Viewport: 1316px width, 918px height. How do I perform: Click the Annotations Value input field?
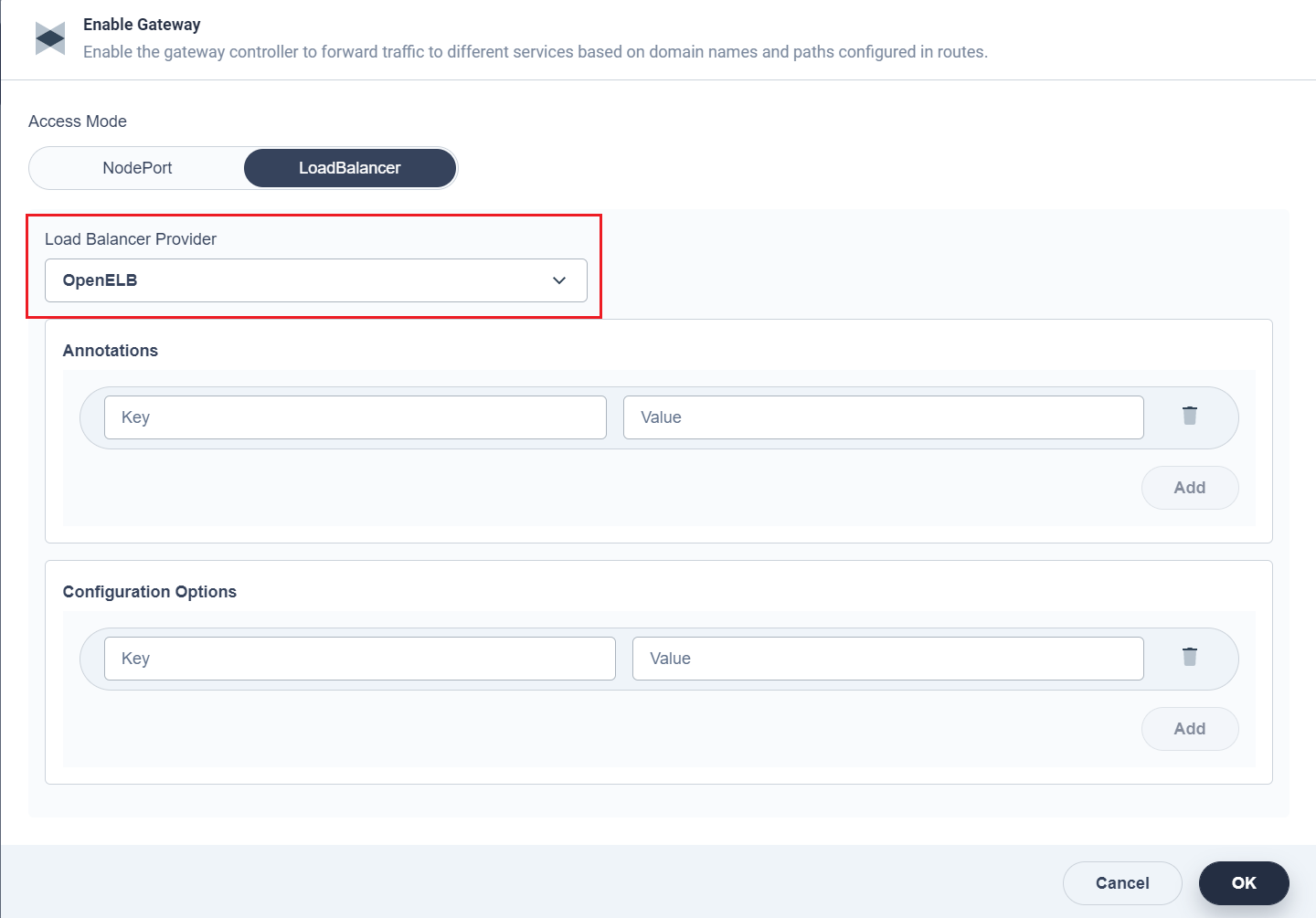tap(883, 417)
